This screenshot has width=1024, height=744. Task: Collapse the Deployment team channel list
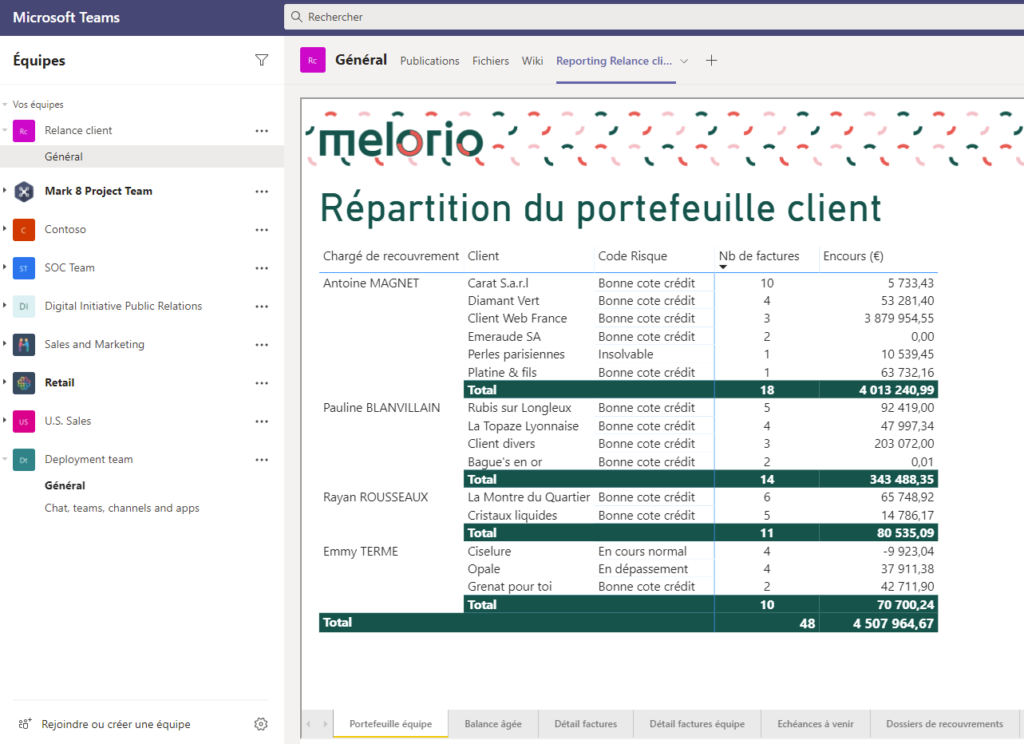(5, 460)
